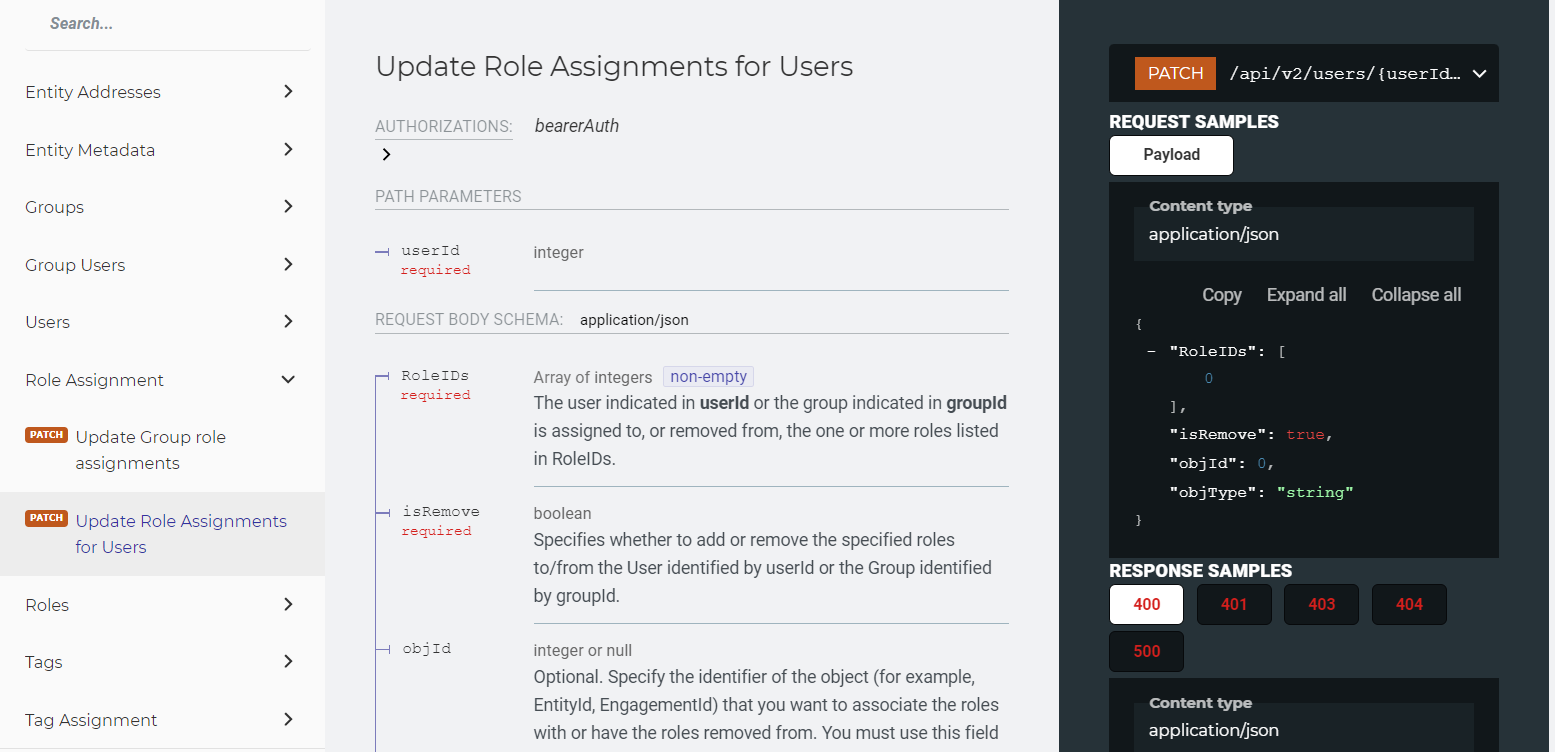Click the PATCH badge beside "Update Role Assignments for Users"
Screen dimensions: 1555x752
[46, 518]
